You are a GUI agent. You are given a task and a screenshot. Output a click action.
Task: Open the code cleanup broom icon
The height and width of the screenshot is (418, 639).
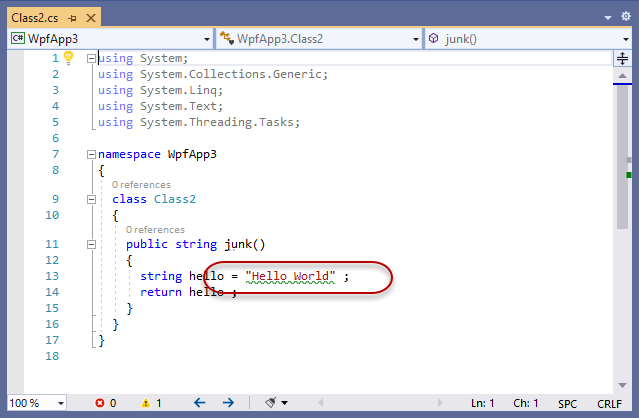[x=270, y=403]
